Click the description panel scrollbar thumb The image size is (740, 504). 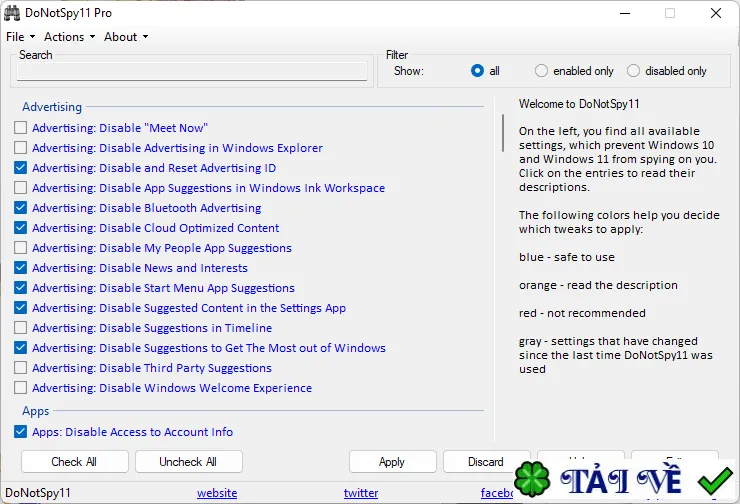pos(503,133)
